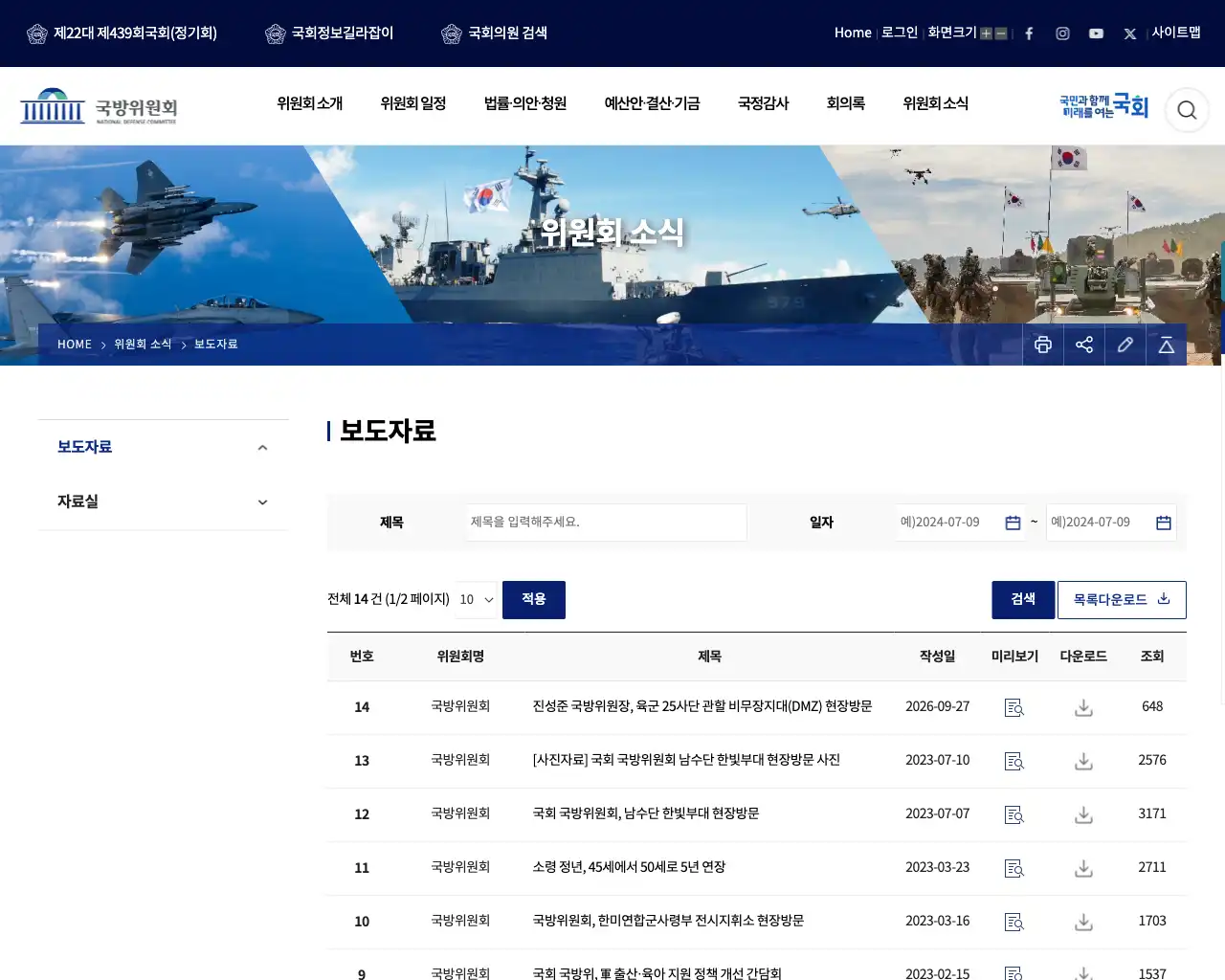Download attachment for row number 14
This screenshot has width=1225, height=980.
pos(1083,707)
